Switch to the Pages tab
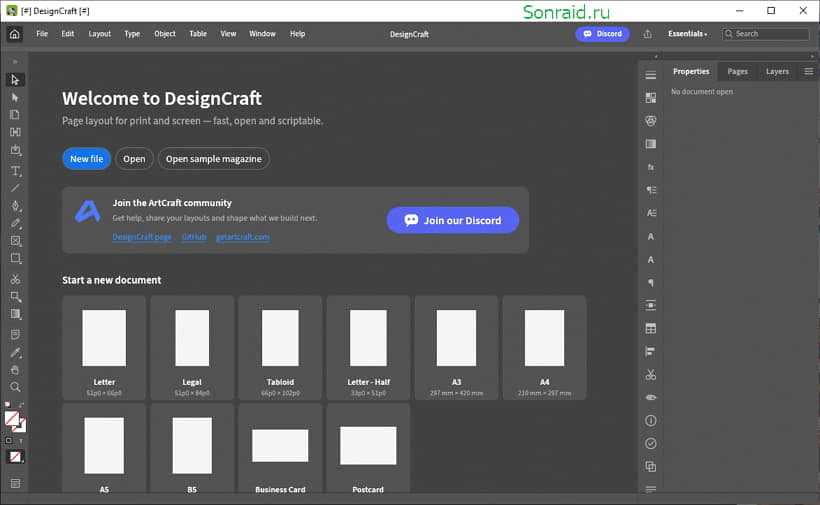820x505 pixels. 737,72
